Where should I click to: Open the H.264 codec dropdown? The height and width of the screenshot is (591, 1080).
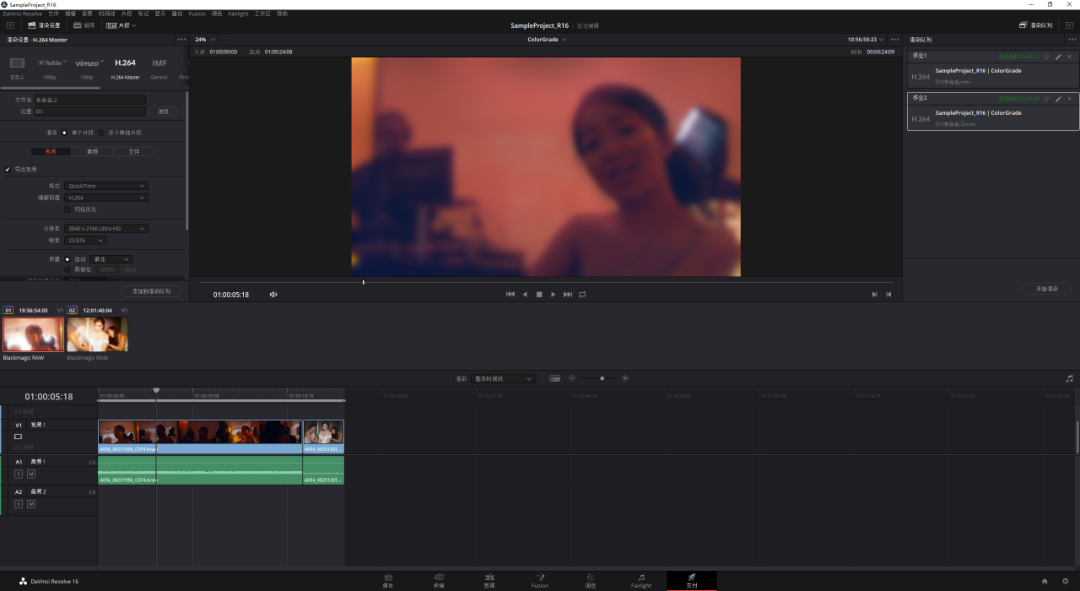click(106, 198)
